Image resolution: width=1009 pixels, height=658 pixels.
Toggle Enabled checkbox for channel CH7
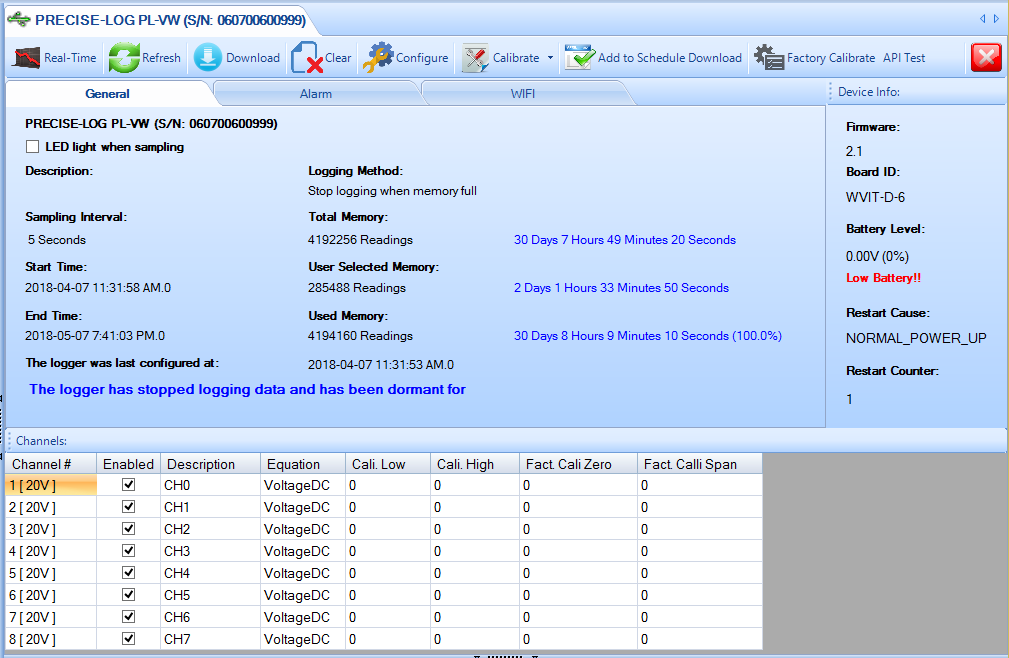tap(128, 639)
